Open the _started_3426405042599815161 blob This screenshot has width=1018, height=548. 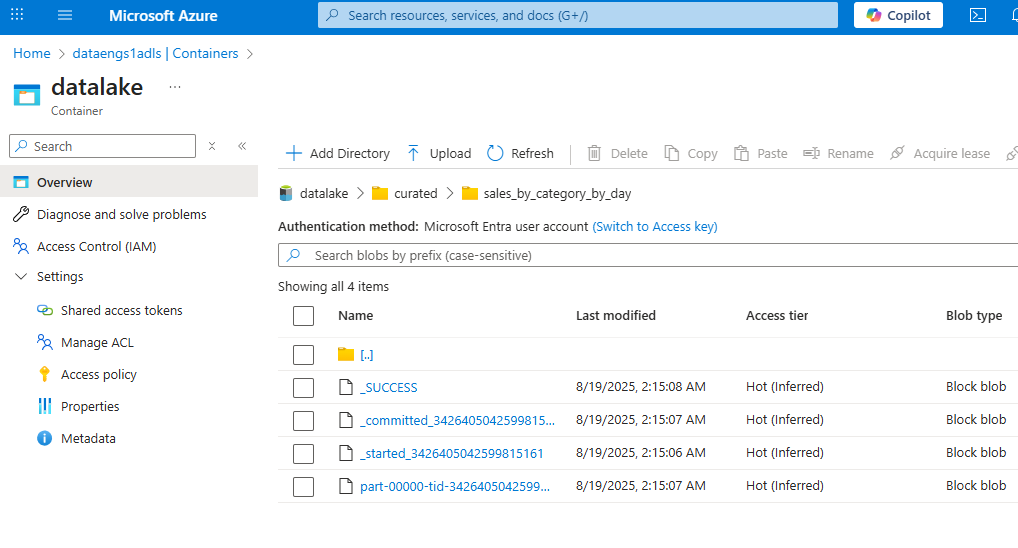451,453
